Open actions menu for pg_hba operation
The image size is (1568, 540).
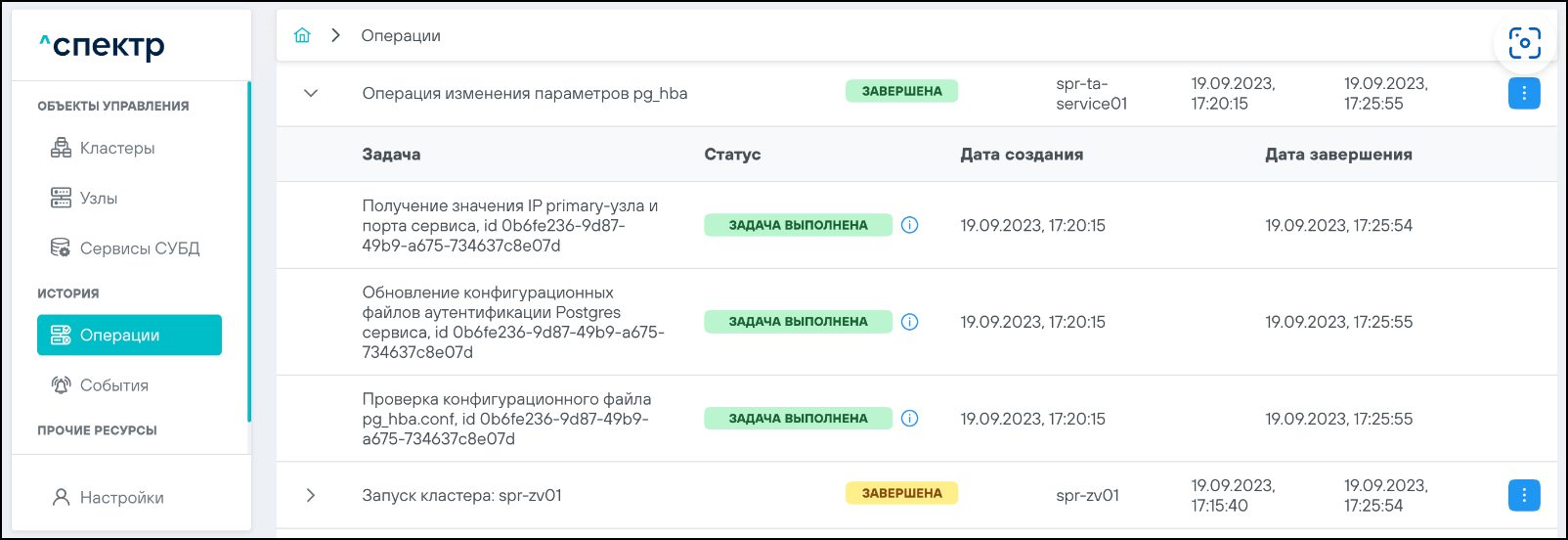coord(1523,93)
